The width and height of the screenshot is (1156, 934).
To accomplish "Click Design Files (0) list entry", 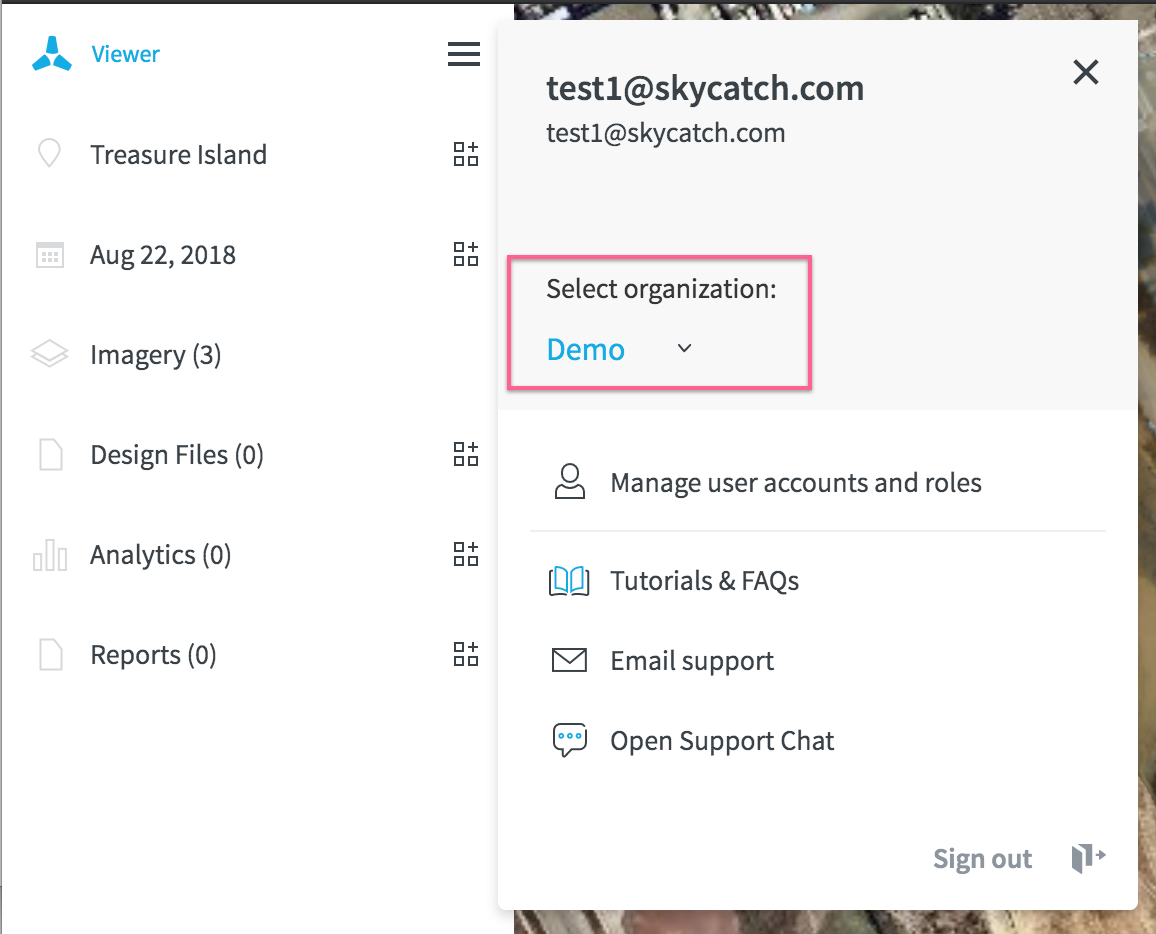I will [x=176, y=454].
